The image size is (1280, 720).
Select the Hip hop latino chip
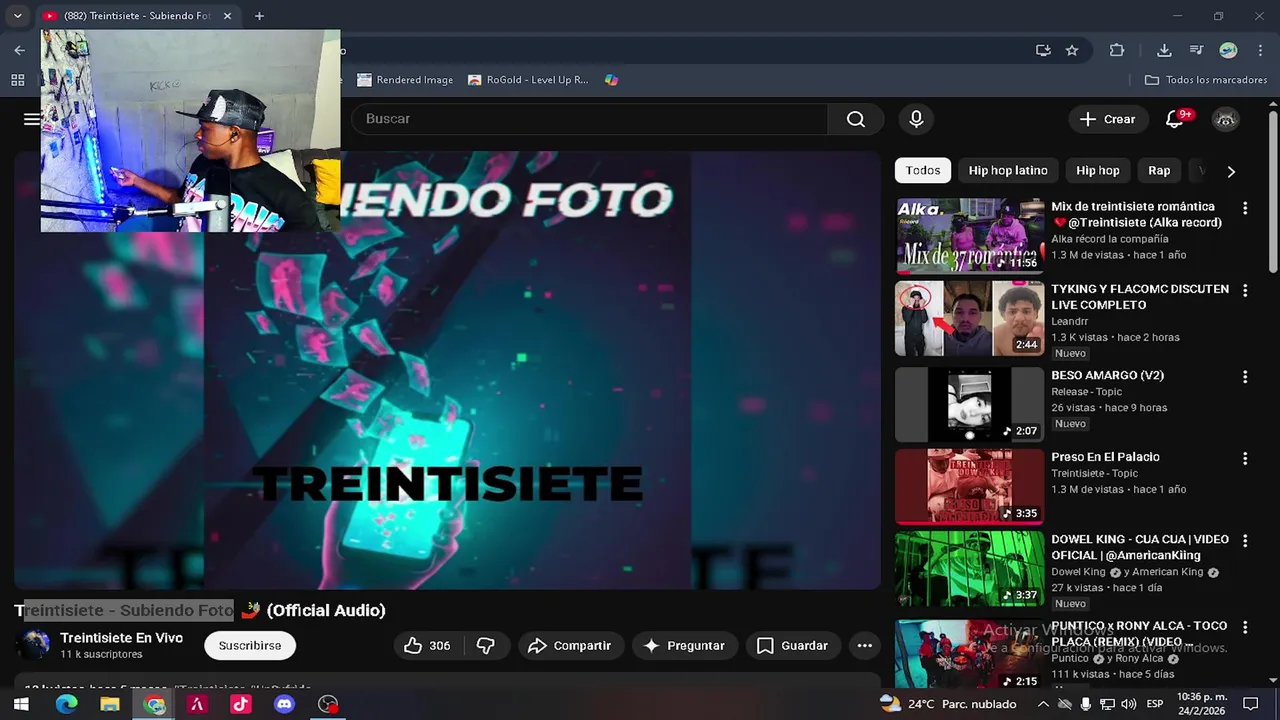click(x=1008, y=171)
